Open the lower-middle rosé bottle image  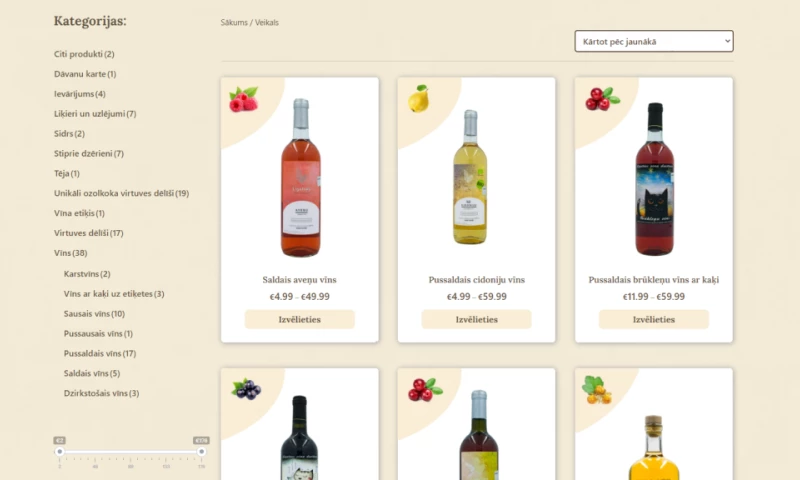pyautogui.click(x=479, y=435)
